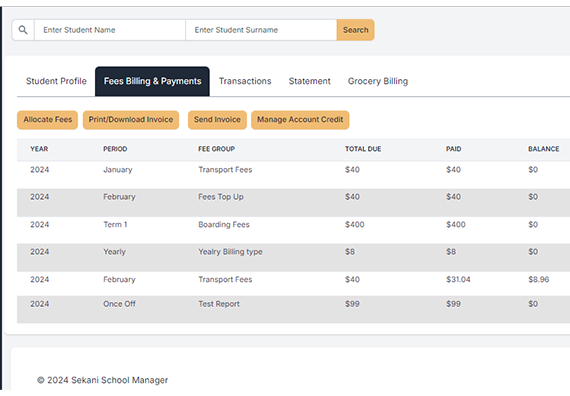Click the $8 paid value
This screenshot has width=570, height=396.
point(451,252)
